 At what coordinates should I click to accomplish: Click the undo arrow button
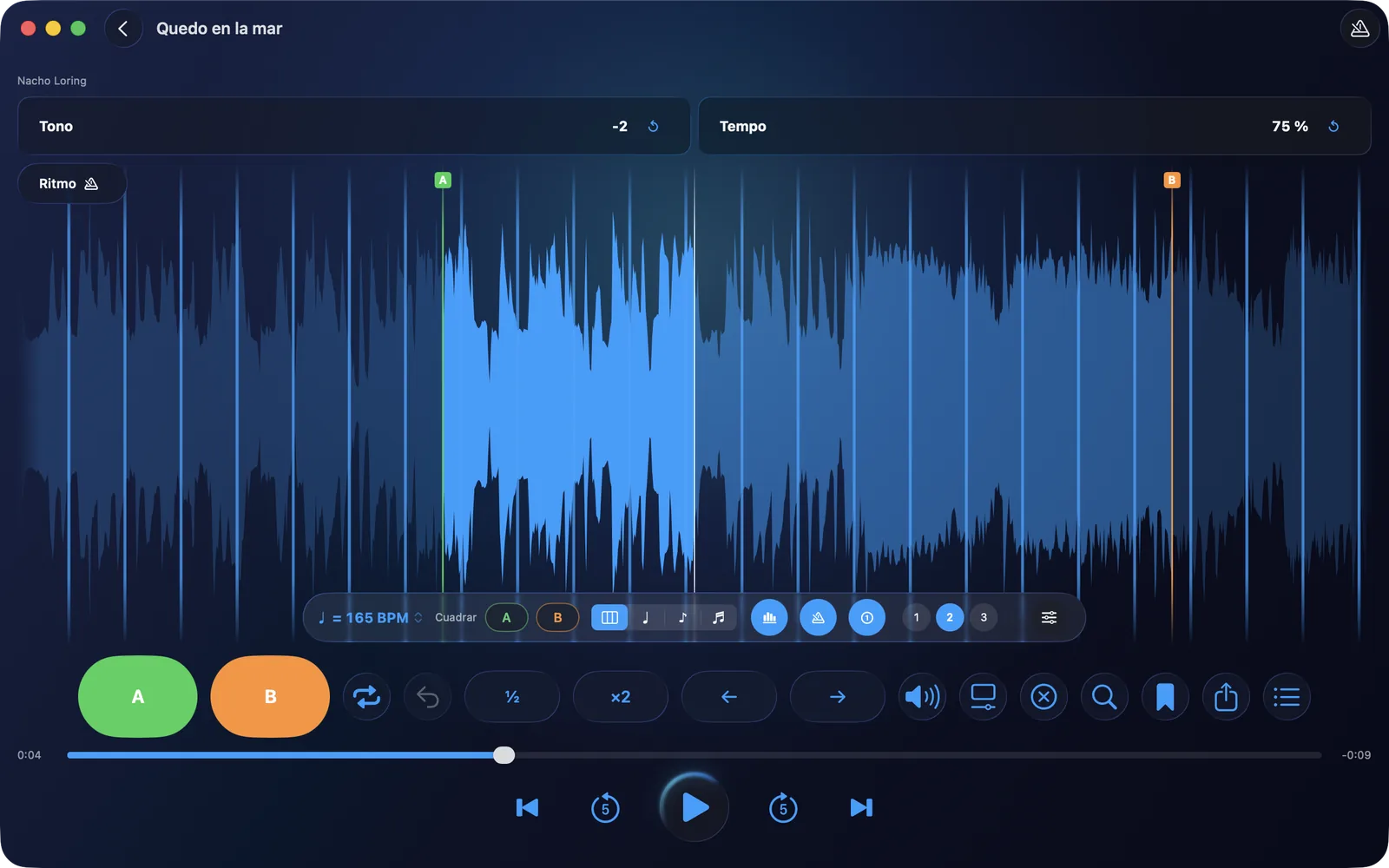[x=427, y=697]
